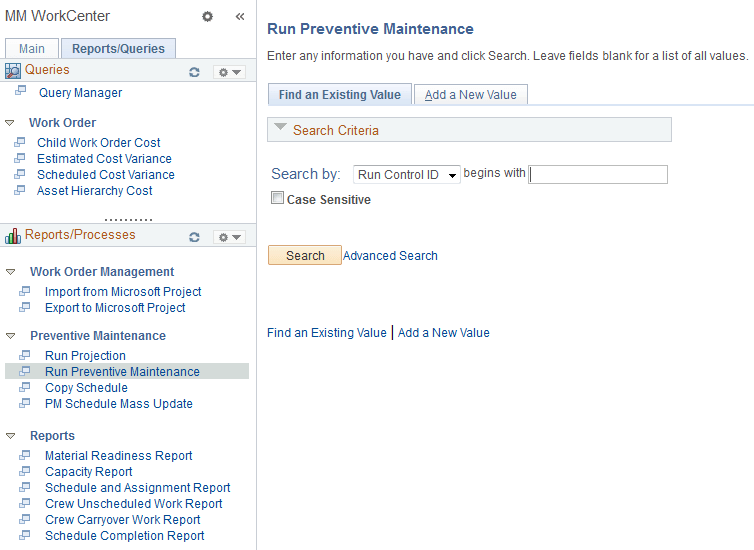Screen dimensions: 754x550
Task: Click the icon beside Run Preventive Maintenance
Action: pyautogui.click(x=25, y=371)
